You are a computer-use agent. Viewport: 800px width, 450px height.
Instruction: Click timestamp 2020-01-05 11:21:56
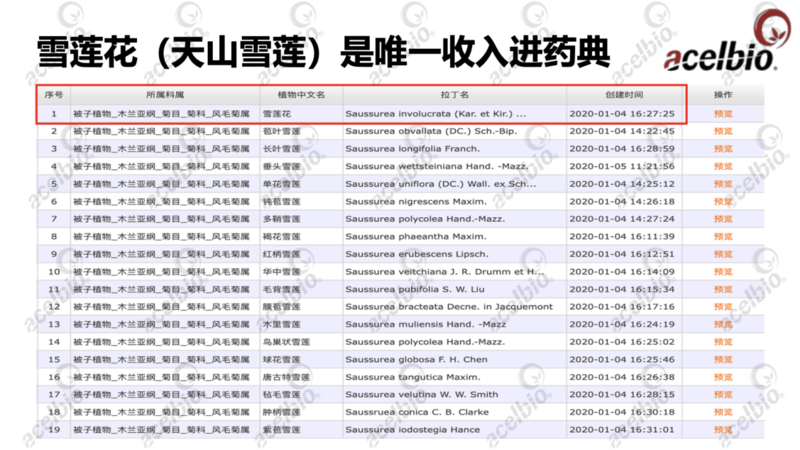[623, 166]
